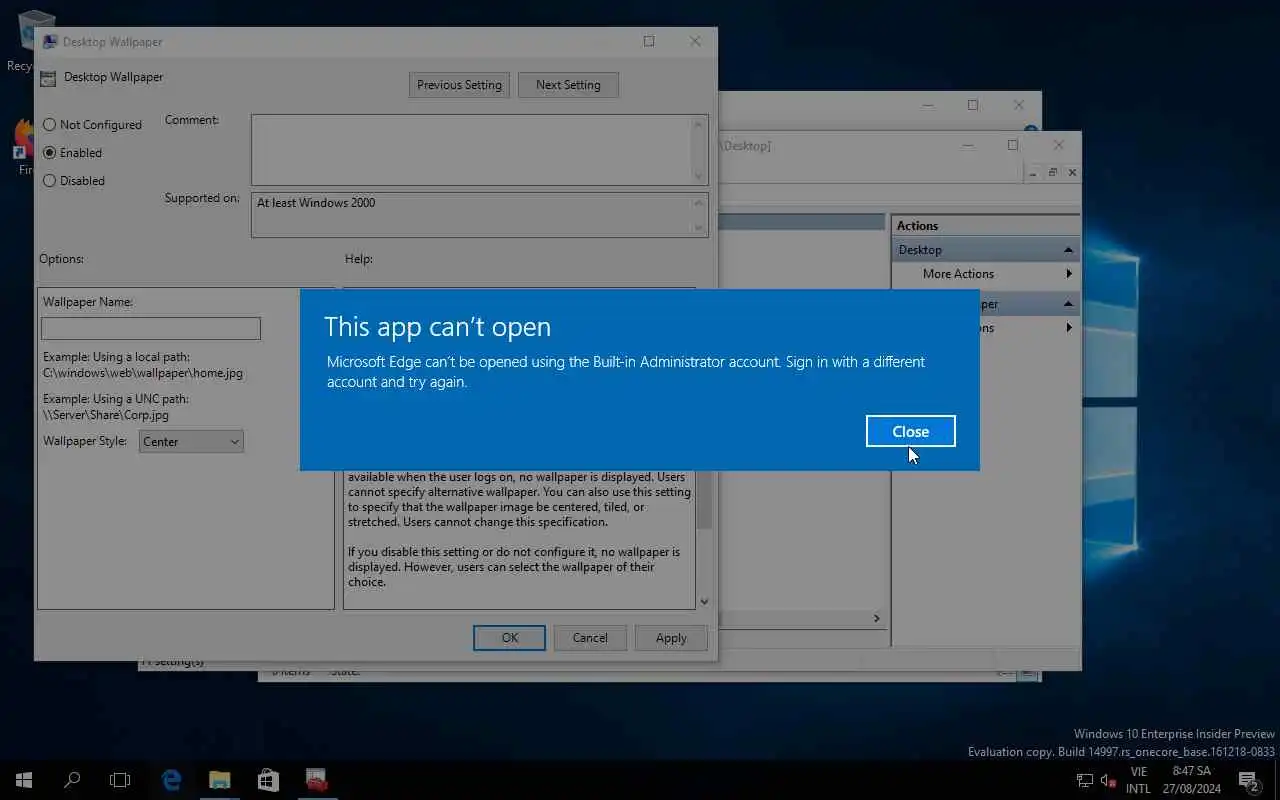Open the Windows Start menu
This screenshot has height=800, width=1280.
tap(24, 780)
